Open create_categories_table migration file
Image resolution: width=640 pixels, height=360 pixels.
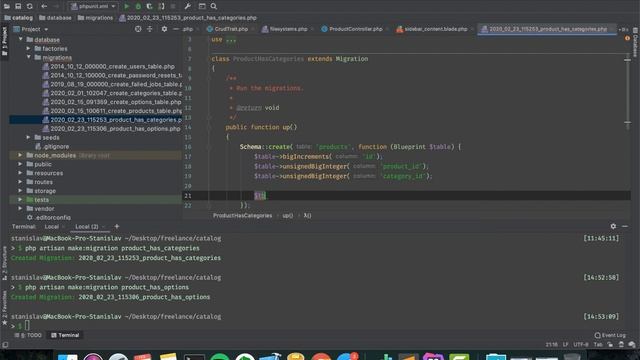coord(112,93)
